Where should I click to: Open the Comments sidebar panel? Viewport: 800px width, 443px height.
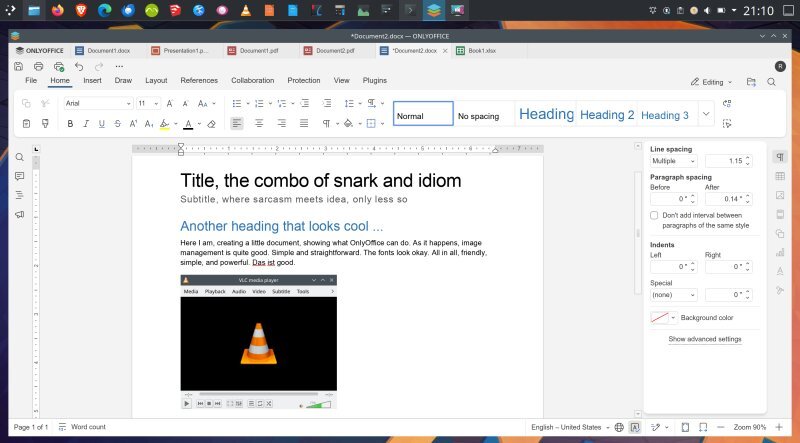tap(19, 176)
